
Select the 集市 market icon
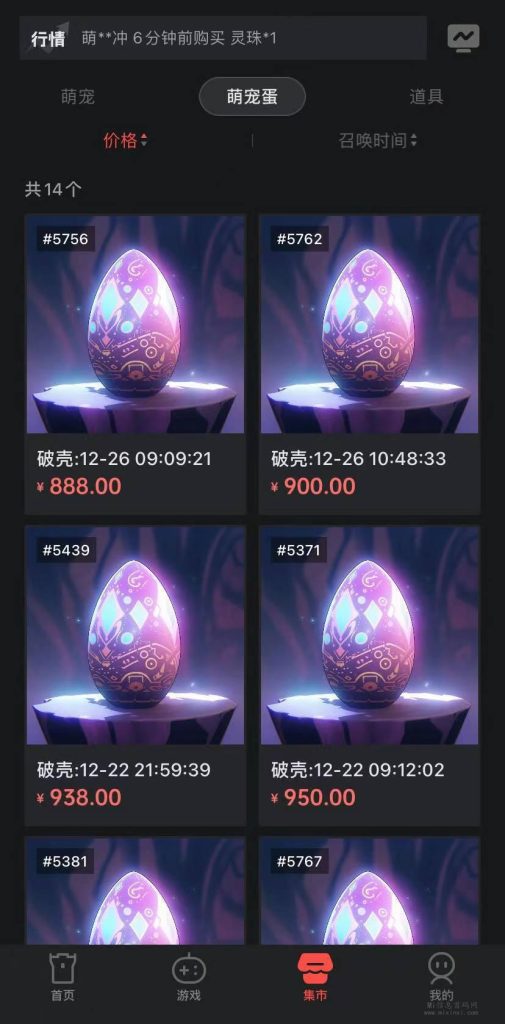point(315,969)
